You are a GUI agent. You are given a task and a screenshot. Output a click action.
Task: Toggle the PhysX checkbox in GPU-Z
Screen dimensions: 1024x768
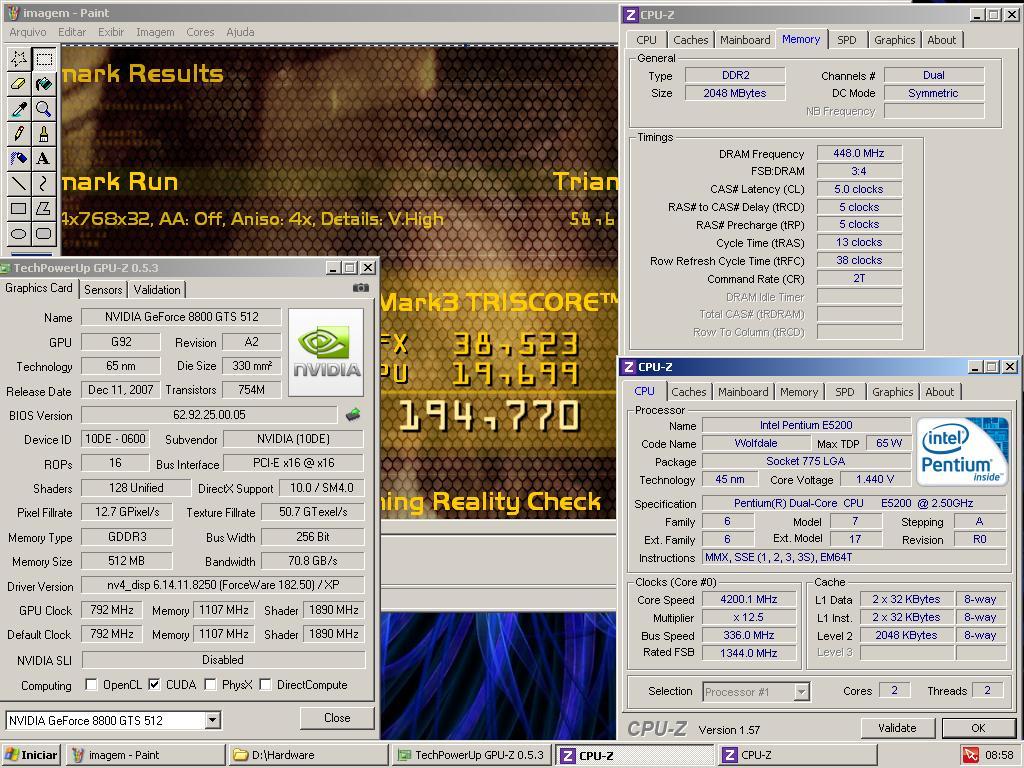point(210,684)
